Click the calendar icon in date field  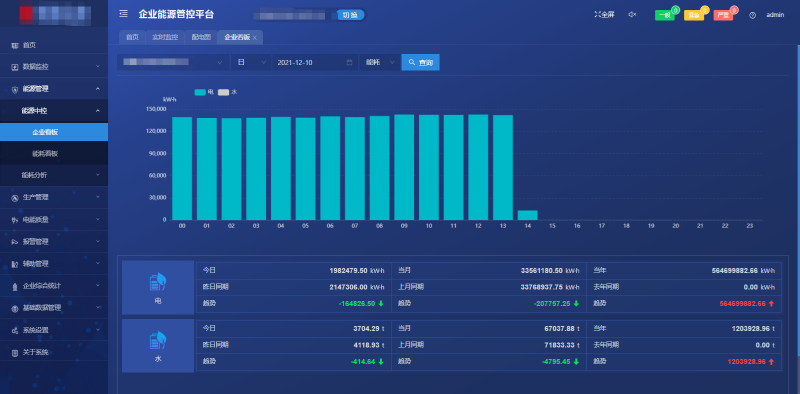349,62
